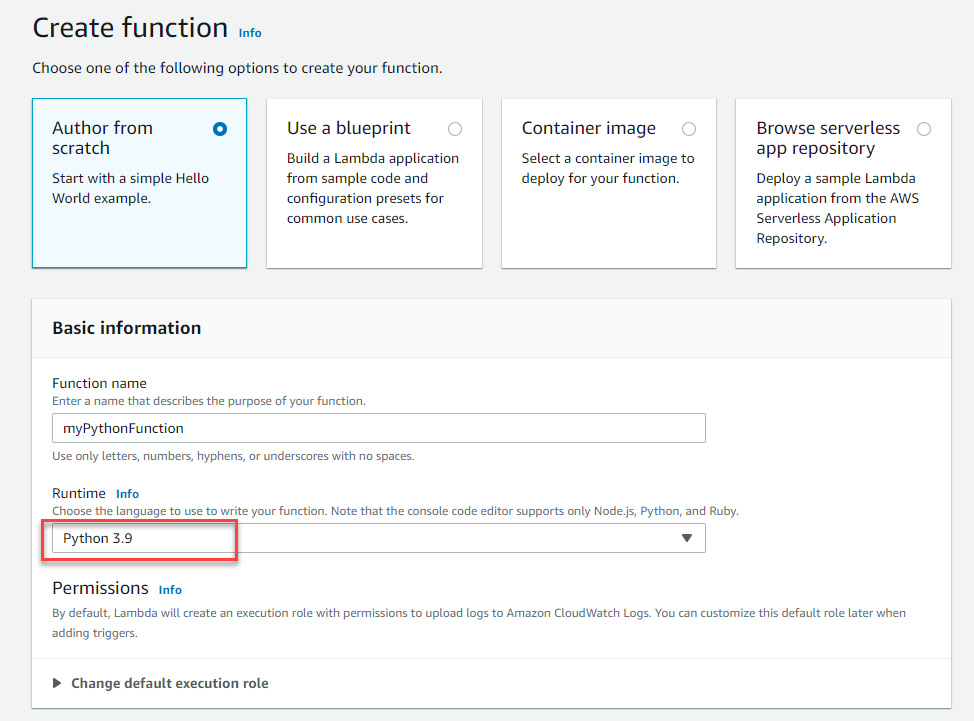Click the serverless app repository card description
Screen dimensions: 974x721
pyautogui.click(x=837, y=208)
